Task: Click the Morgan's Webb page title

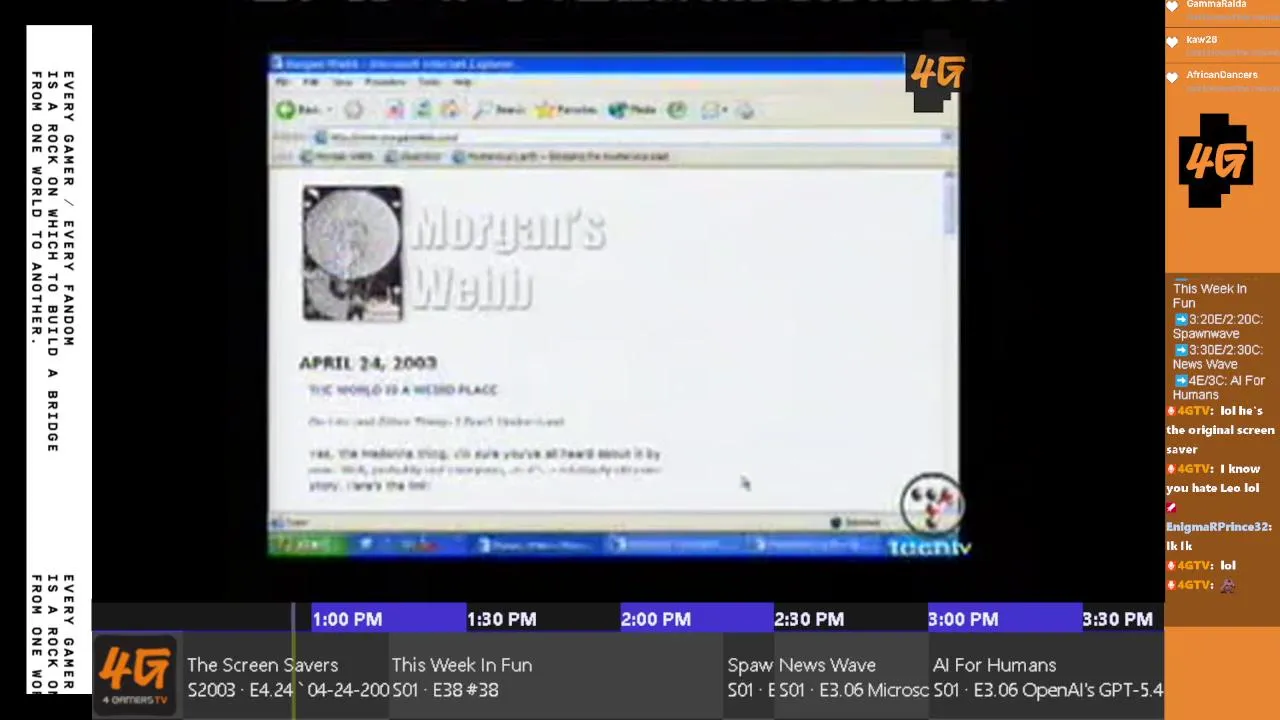Action: click(508, 258)
